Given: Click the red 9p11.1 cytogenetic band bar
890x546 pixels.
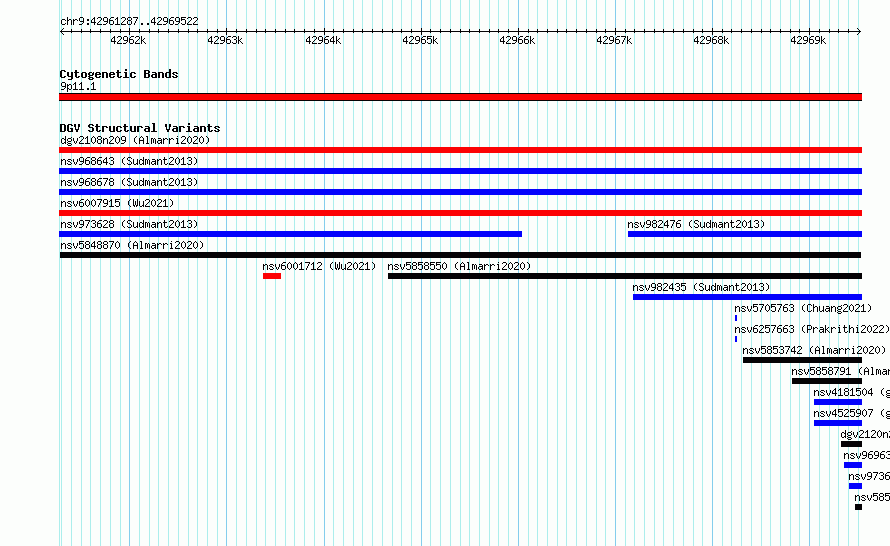Looking at the screenshot, I should pyautogui.click(x=460, y=97).
